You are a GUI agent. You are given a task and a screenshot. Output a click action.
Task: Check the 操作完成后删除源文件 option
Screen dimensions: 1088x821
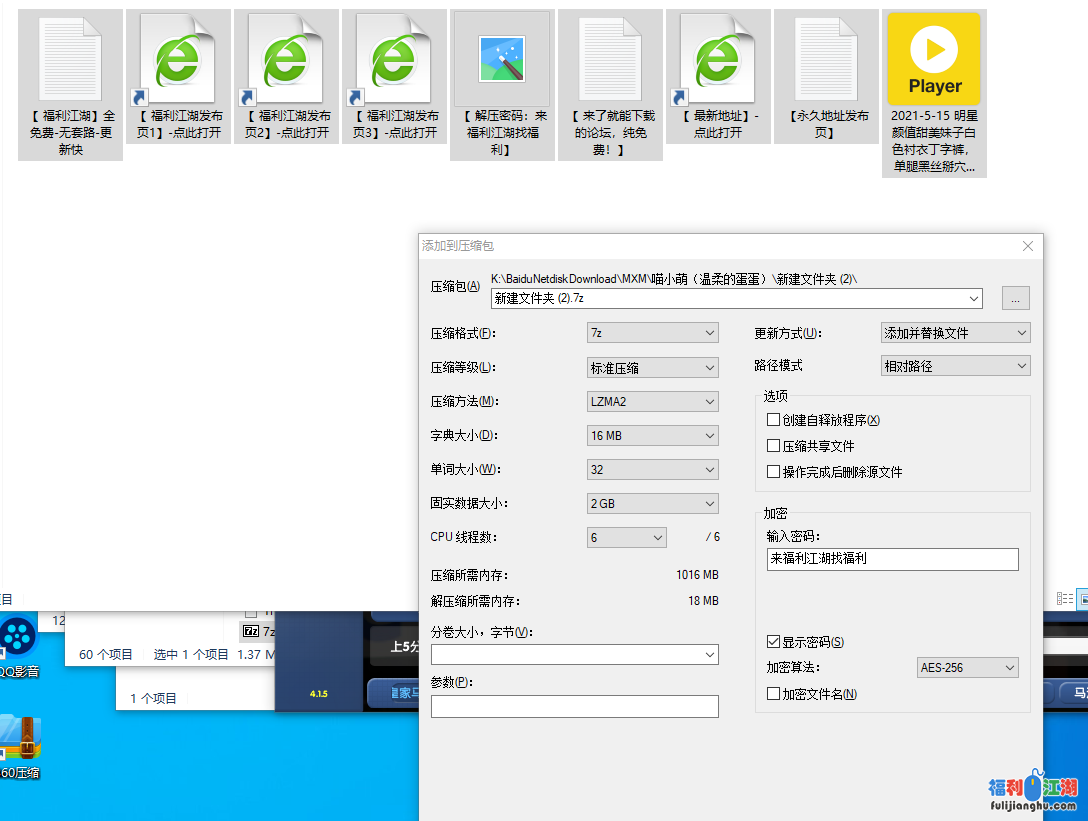pos(773,472)
